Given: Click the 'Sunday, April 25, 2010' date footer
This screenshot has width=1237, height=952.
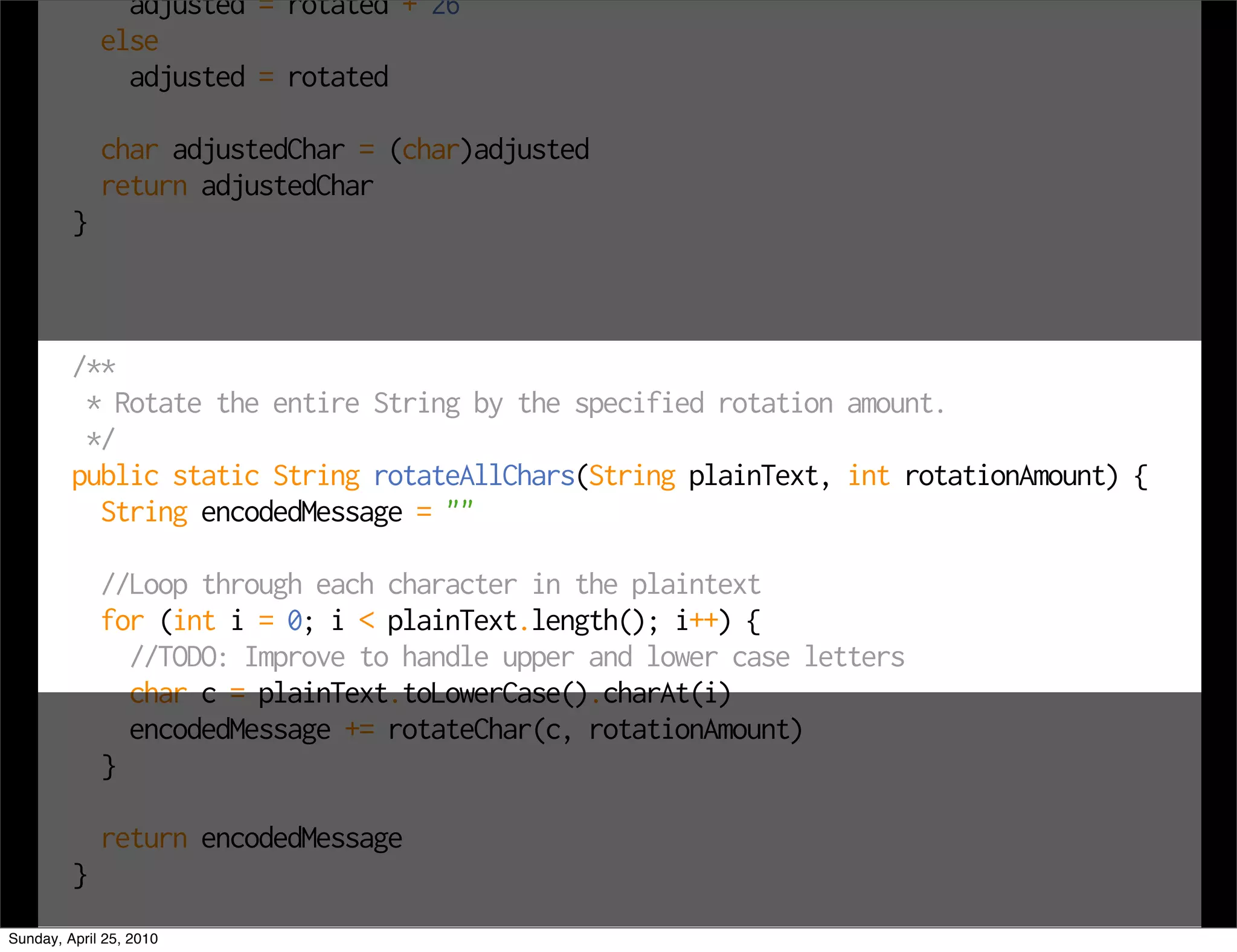Looking at the screenshot, I should [83, 939].
